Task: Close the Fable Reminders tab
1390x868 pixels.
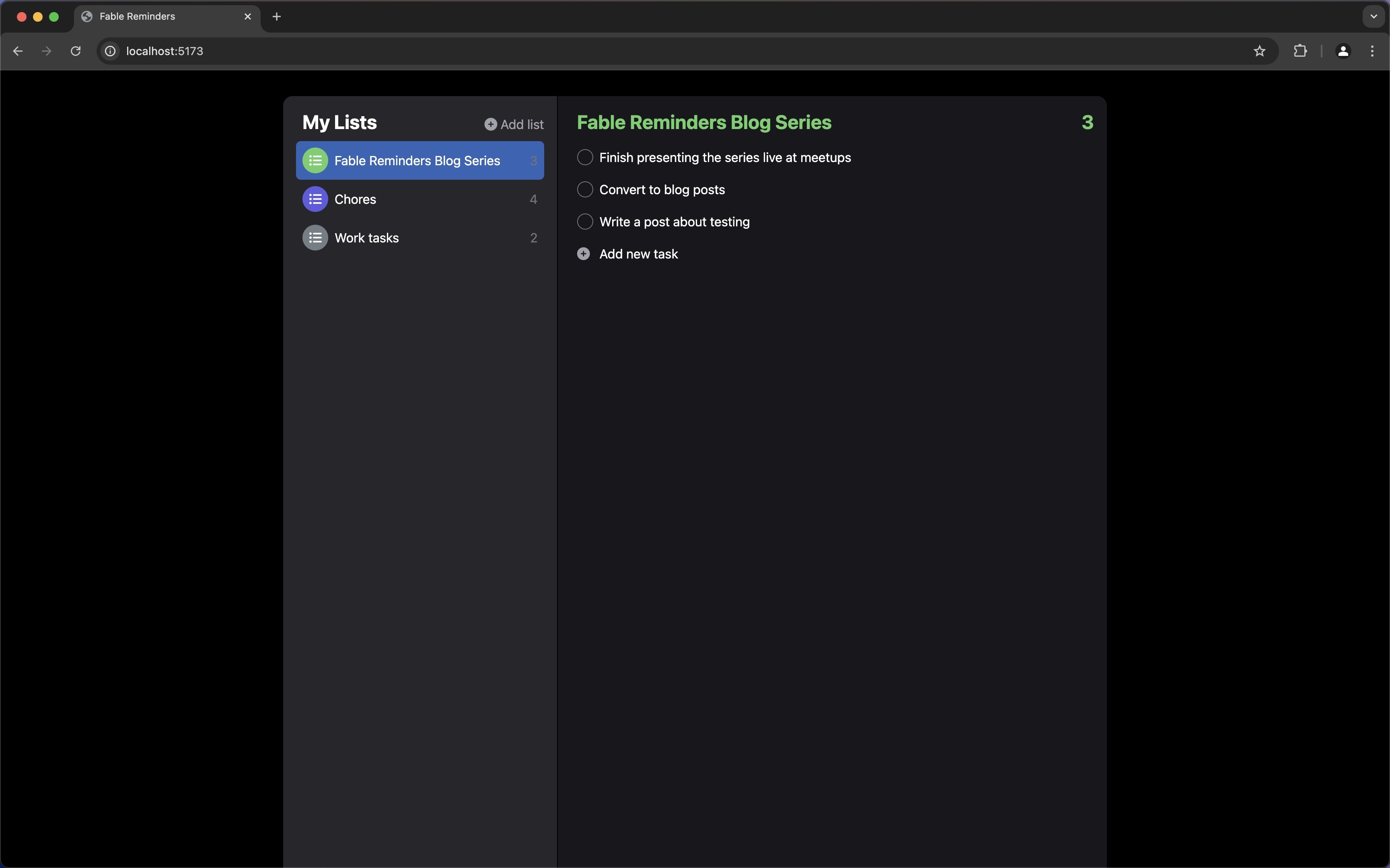Action: pyautogui.click(x=248, y=16)
